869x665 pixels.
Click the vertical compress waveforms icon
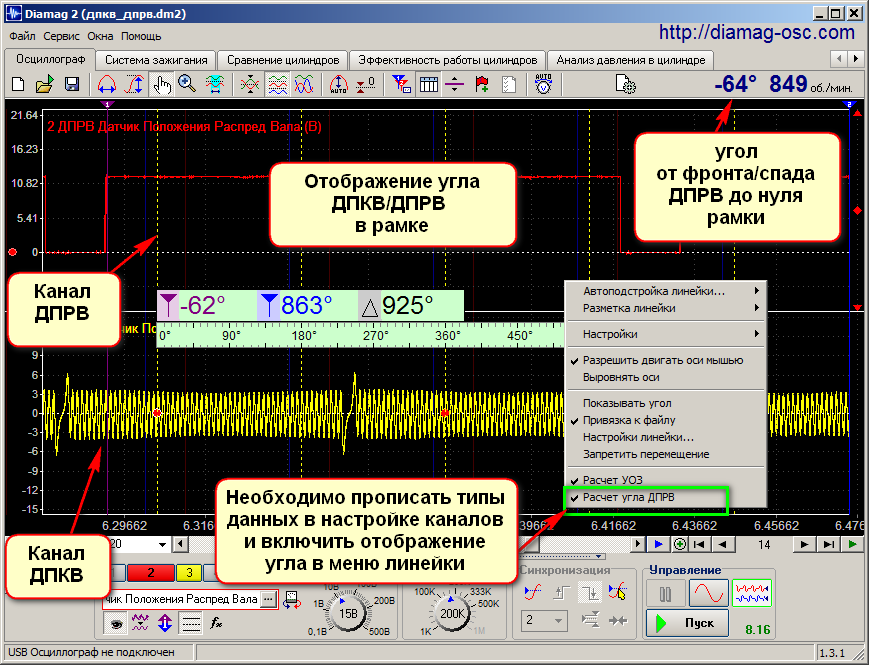pyautogui.click(x=250, y=84)
